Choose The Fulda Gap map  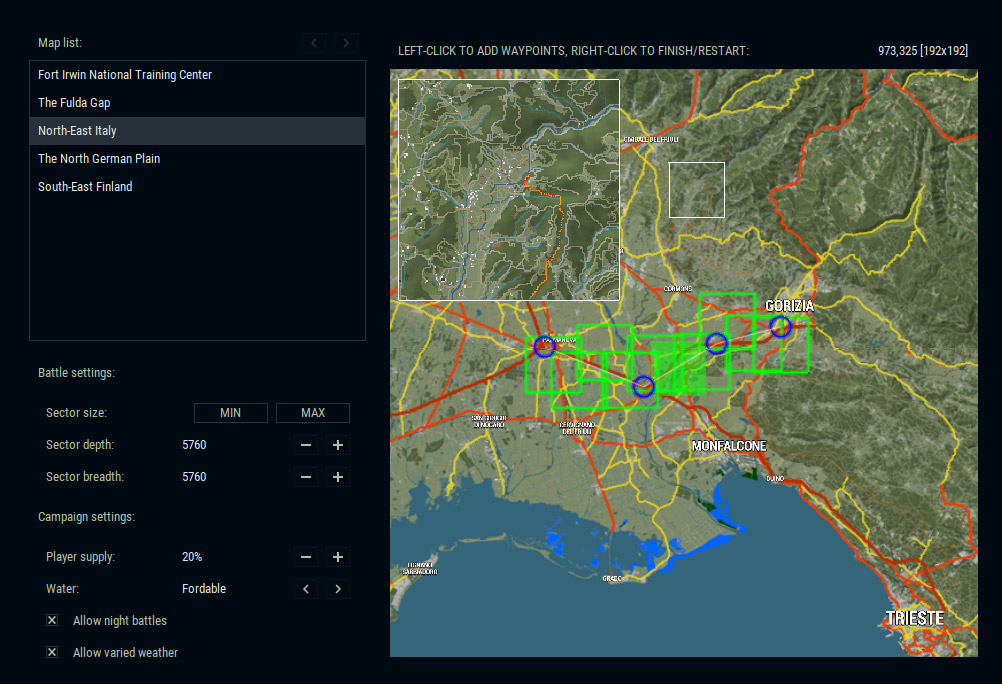click(74, 103)
